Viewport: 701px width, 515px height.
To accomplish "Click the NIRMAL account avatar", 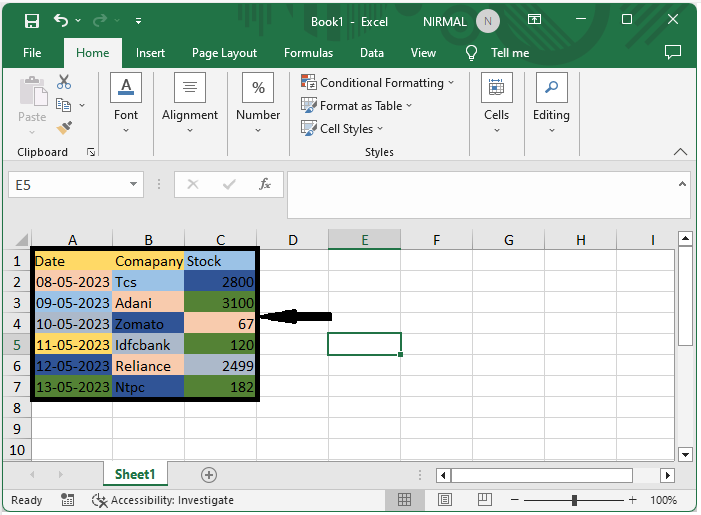I will (488, 21).
